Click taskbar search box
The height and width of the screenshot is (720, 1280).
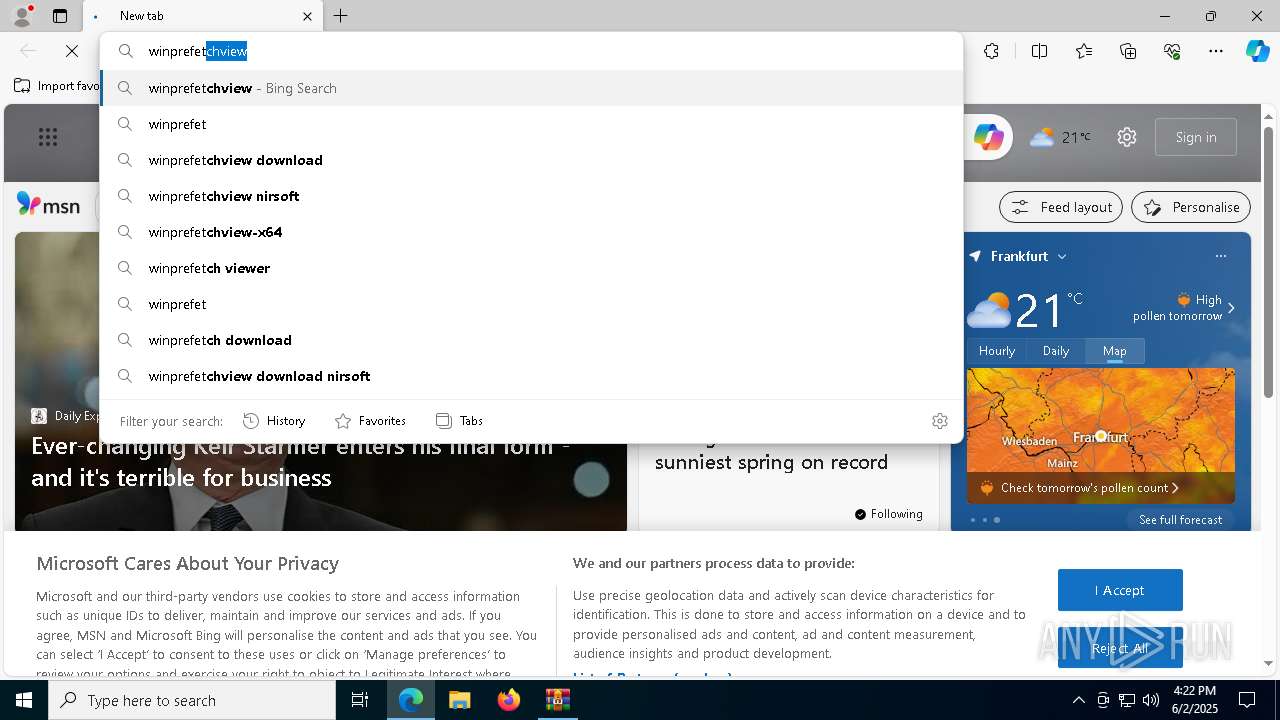(x=192, y=700)
